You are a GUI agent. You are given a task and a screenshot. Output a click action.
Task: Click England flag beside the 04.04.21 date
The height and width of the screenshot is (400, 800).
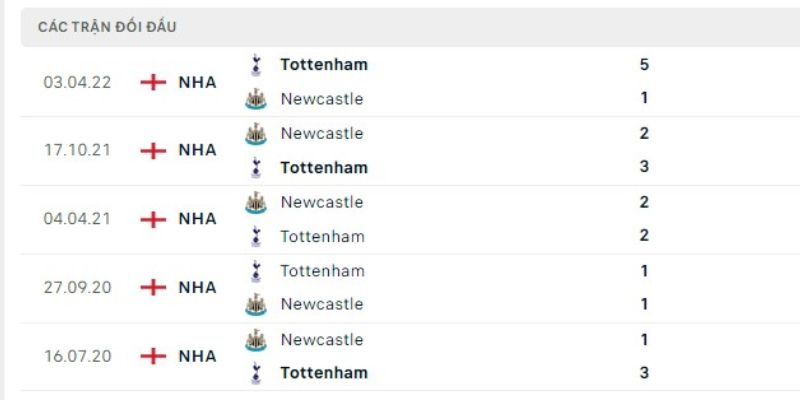coord(153,219)
